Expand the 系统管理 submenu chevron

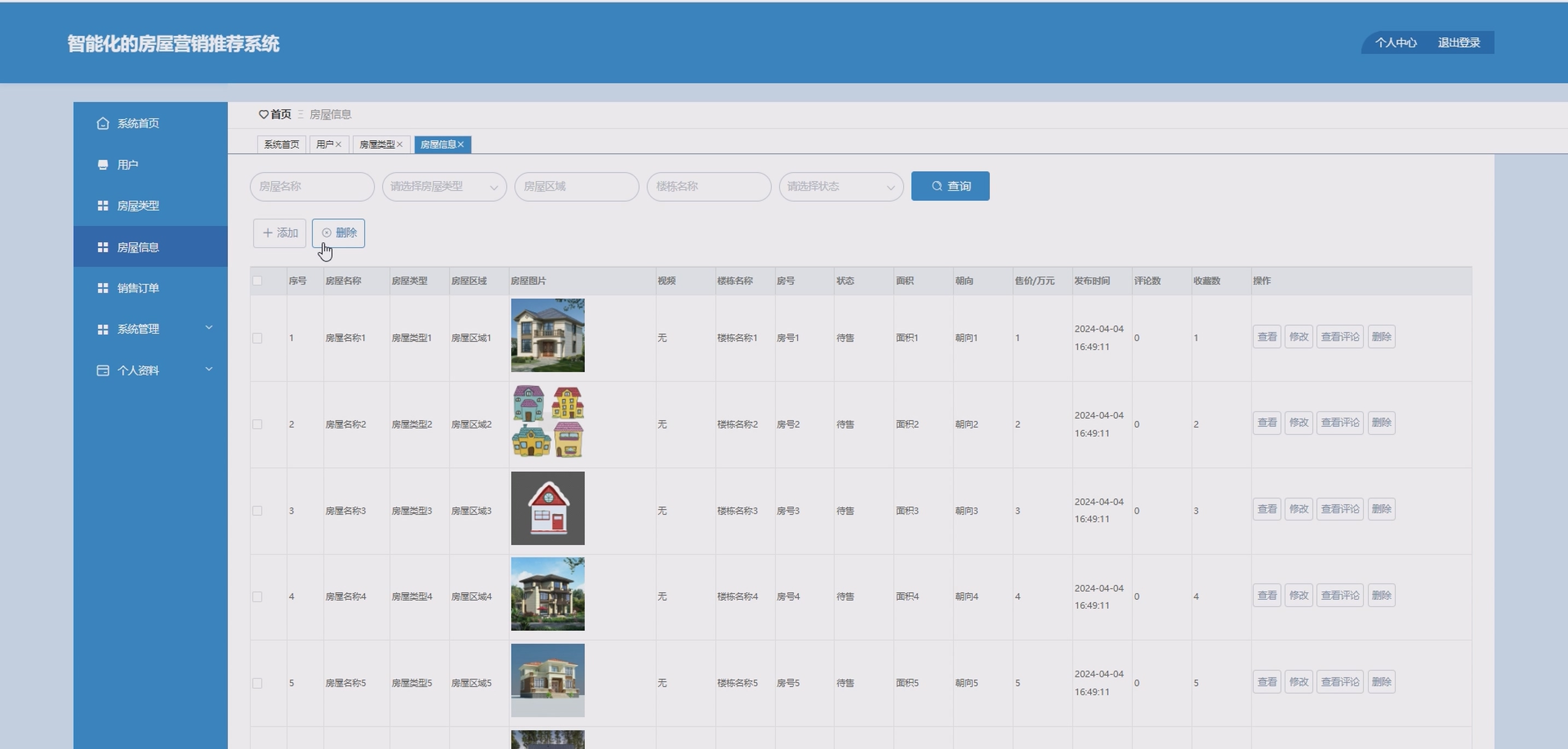click(x=209, y=328)
